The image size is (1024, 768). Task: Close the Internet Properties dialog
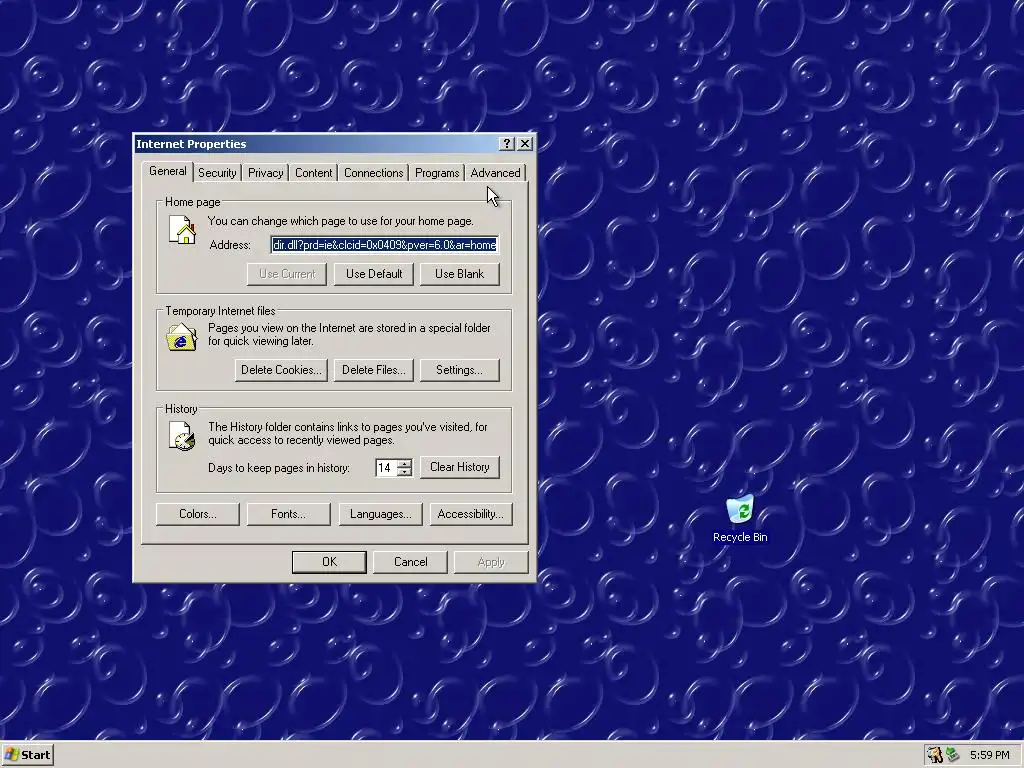[525, 144]
